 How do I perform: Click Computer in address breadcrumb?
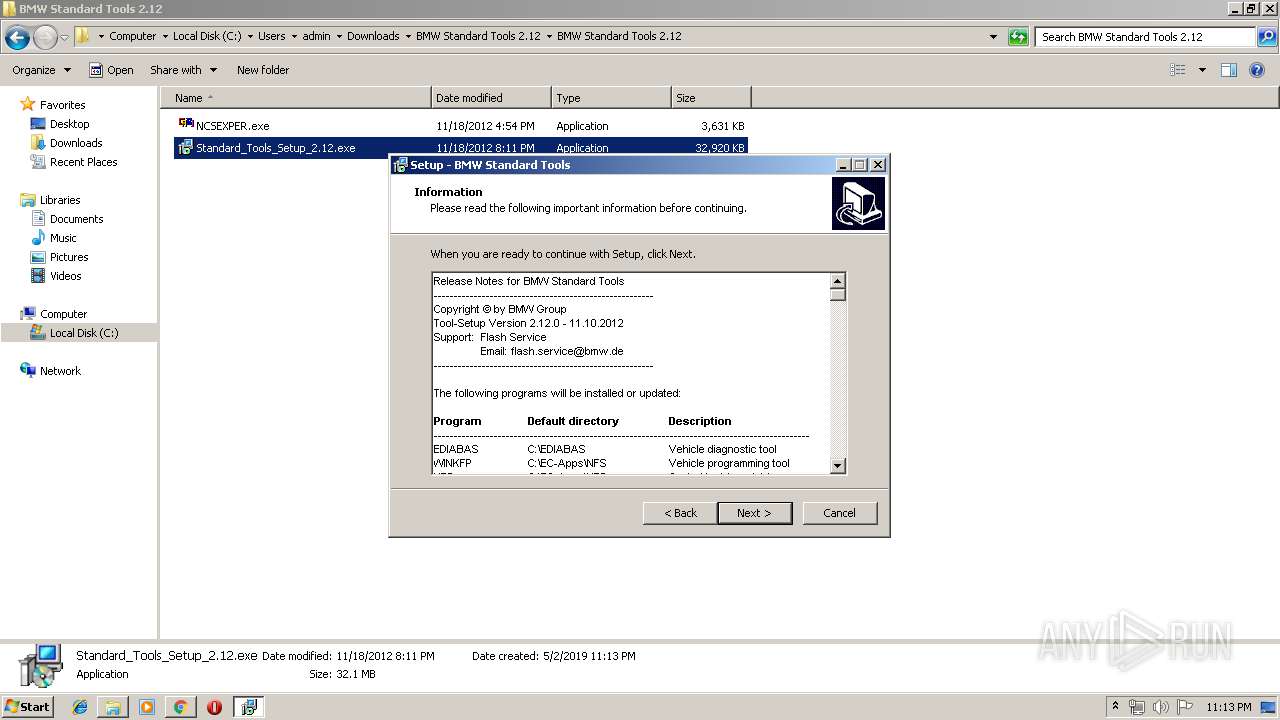132,36
